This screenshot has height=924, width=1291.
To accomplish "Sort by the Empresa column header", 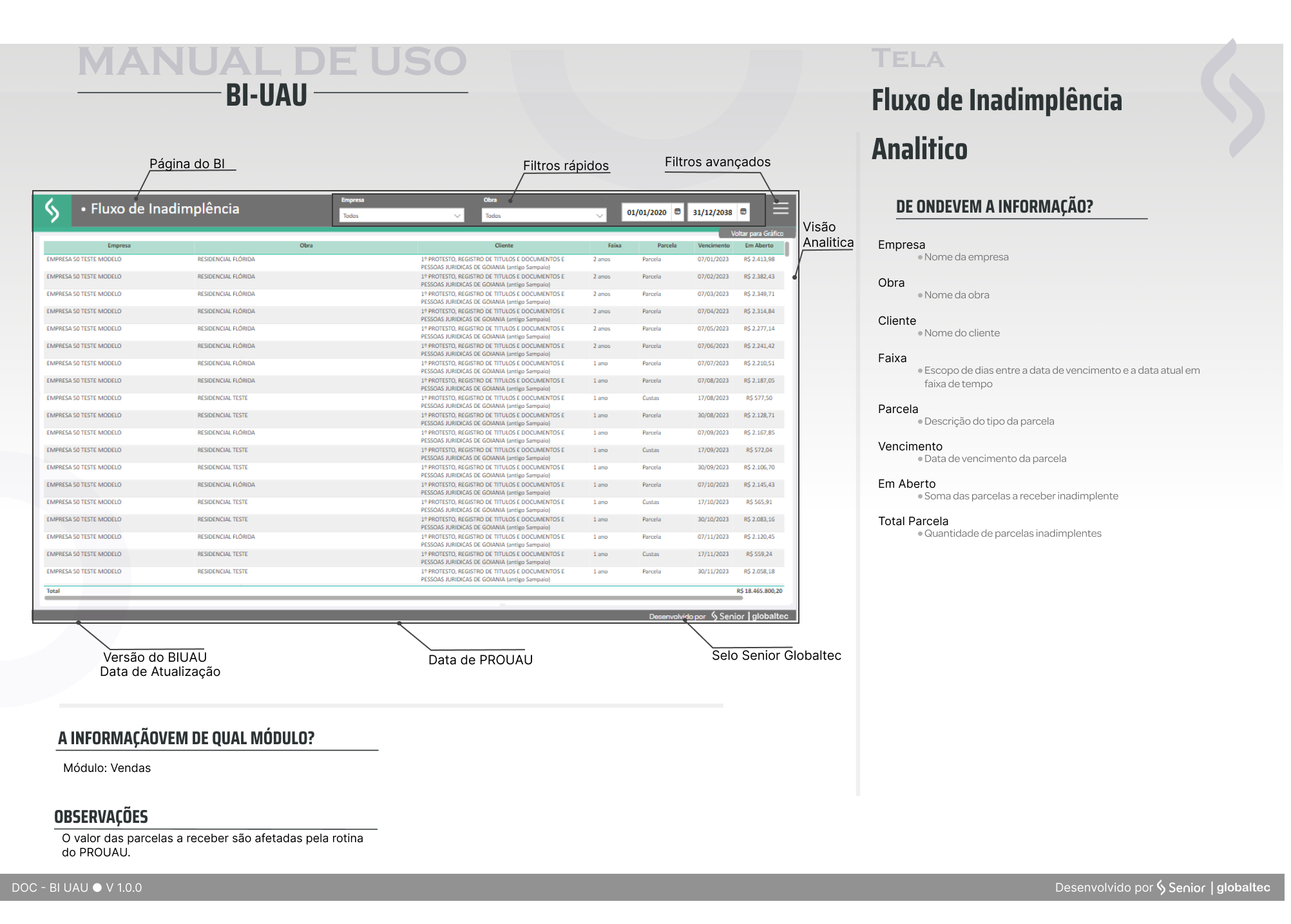I will 119,245.
